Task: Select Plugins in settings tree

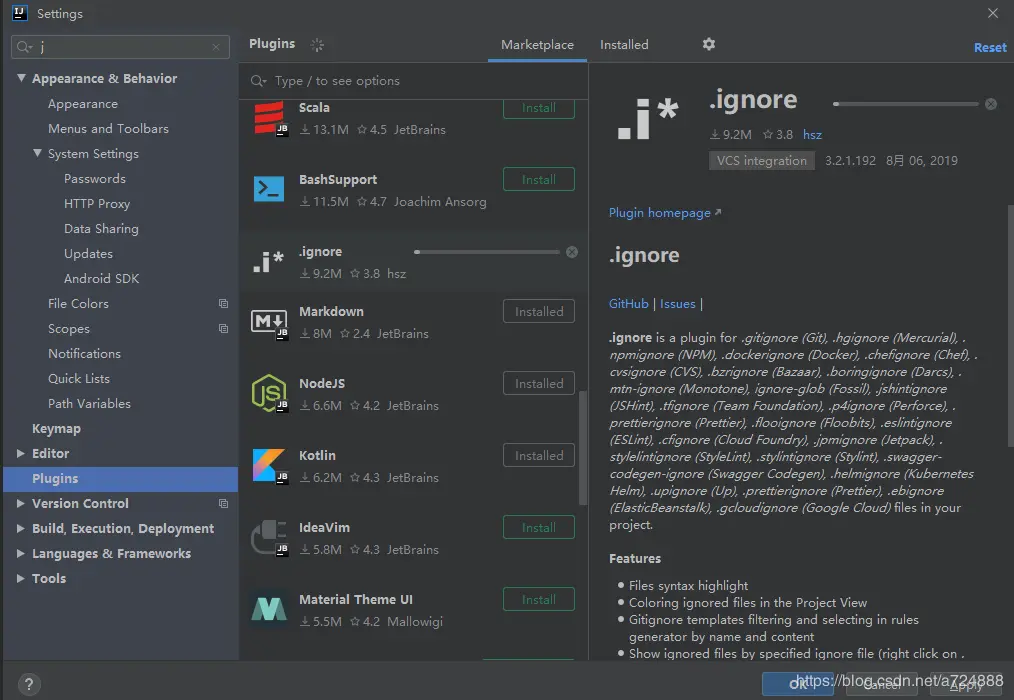Action: pos(120,479)
